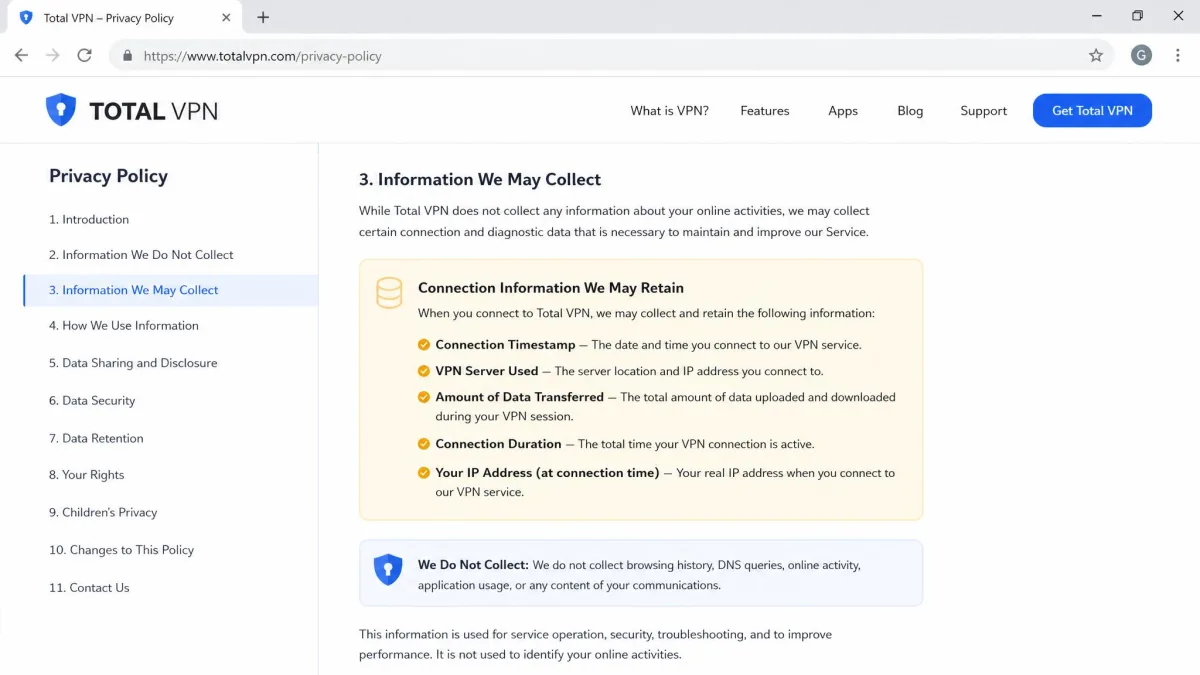Go to 9. Children's Privacy section

coord(103,513)
